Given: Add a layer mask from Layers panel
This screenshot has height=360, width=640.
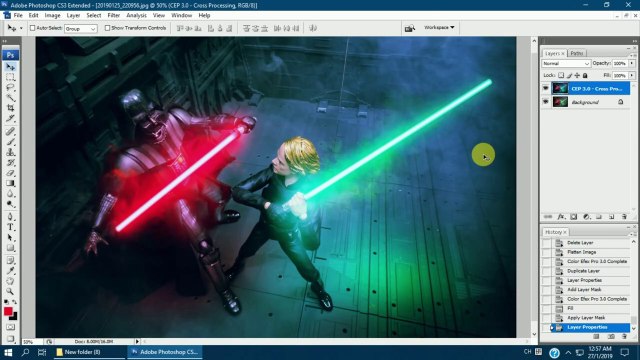Looking at the screenshot, I should (x=573, y=217).
